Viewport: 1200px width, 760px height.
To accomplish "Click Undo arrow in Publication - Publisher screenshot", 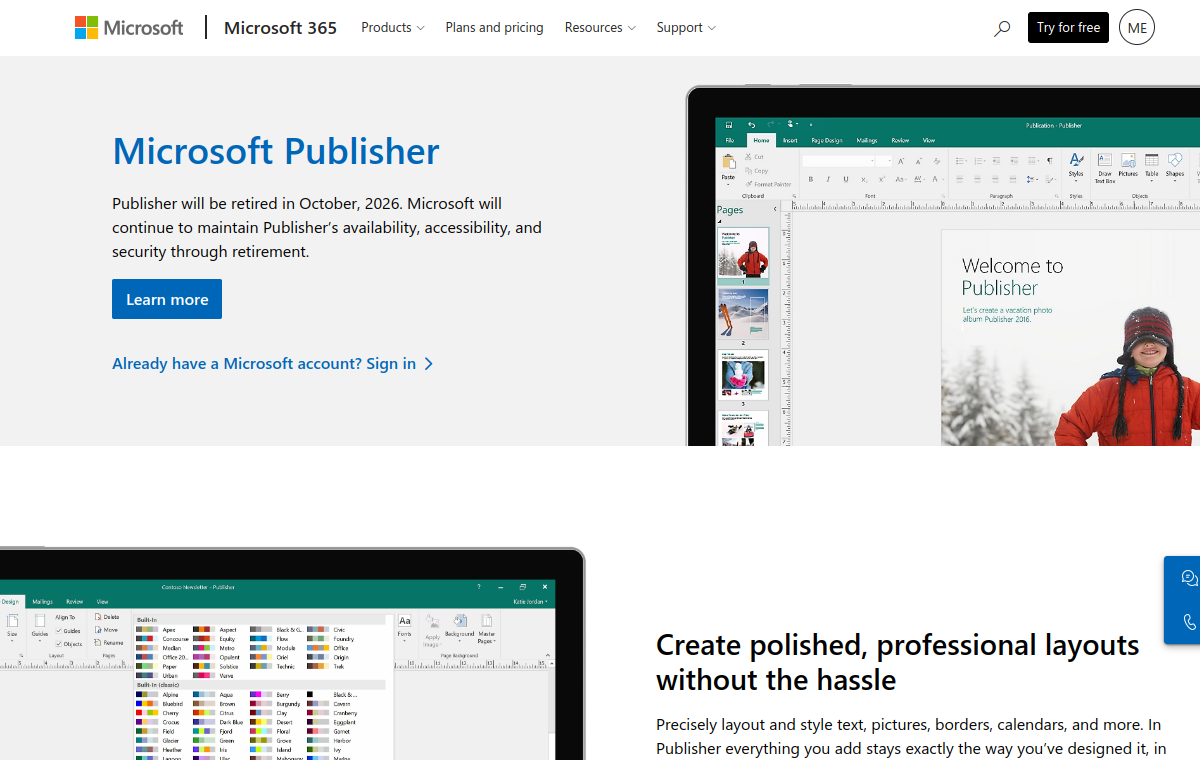I will [751, 125].
